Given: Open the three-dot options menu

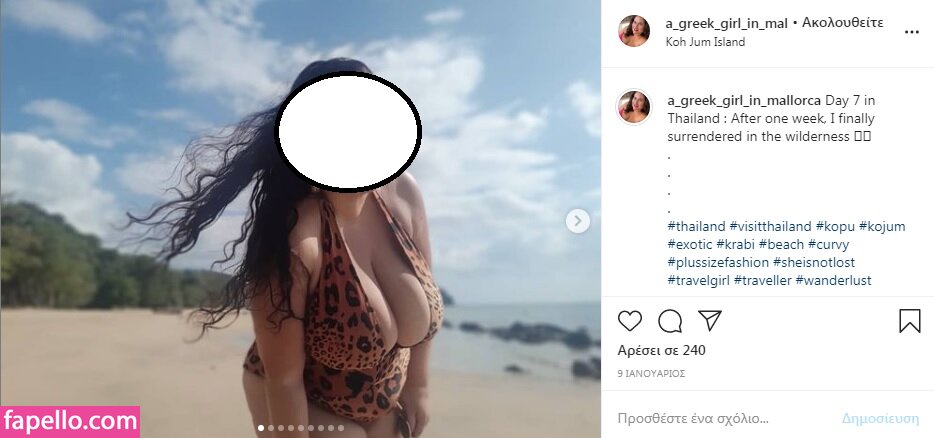Looking at the screenshot, I should [x=911, y=32].
